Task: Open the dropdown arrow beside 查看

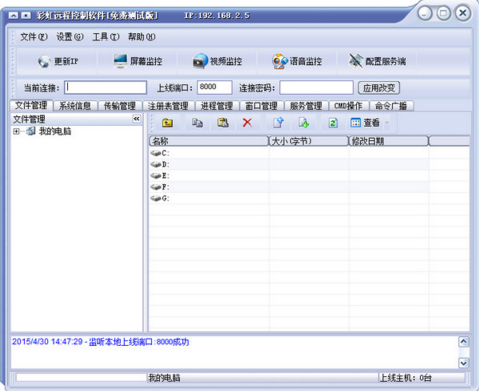Action: click(x=387, y=123)
